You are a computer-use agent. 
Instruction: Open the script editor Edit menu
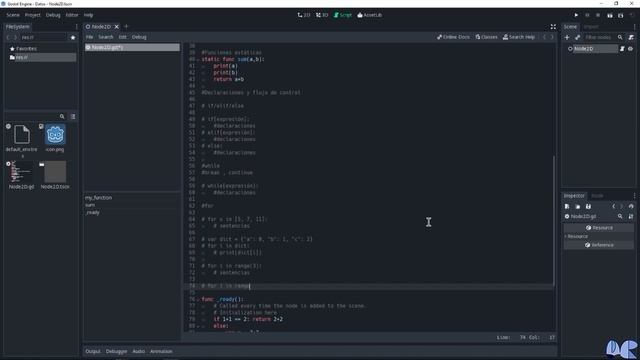point(122,37)
